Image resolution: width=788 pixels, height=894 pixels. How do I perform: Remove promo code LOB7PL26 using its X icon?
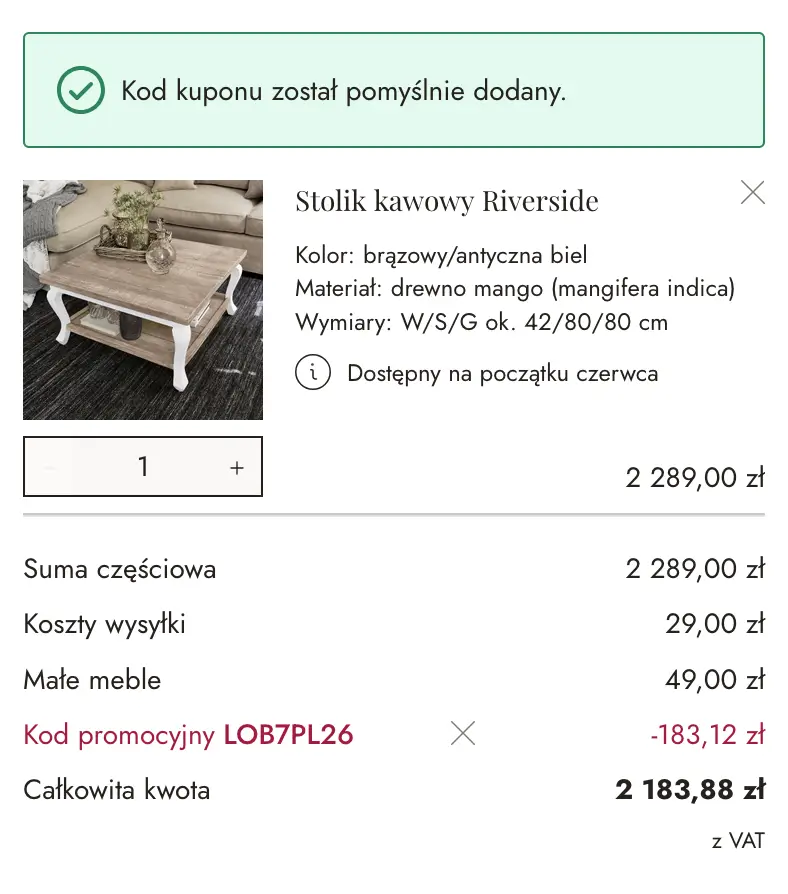click(463, 733)
